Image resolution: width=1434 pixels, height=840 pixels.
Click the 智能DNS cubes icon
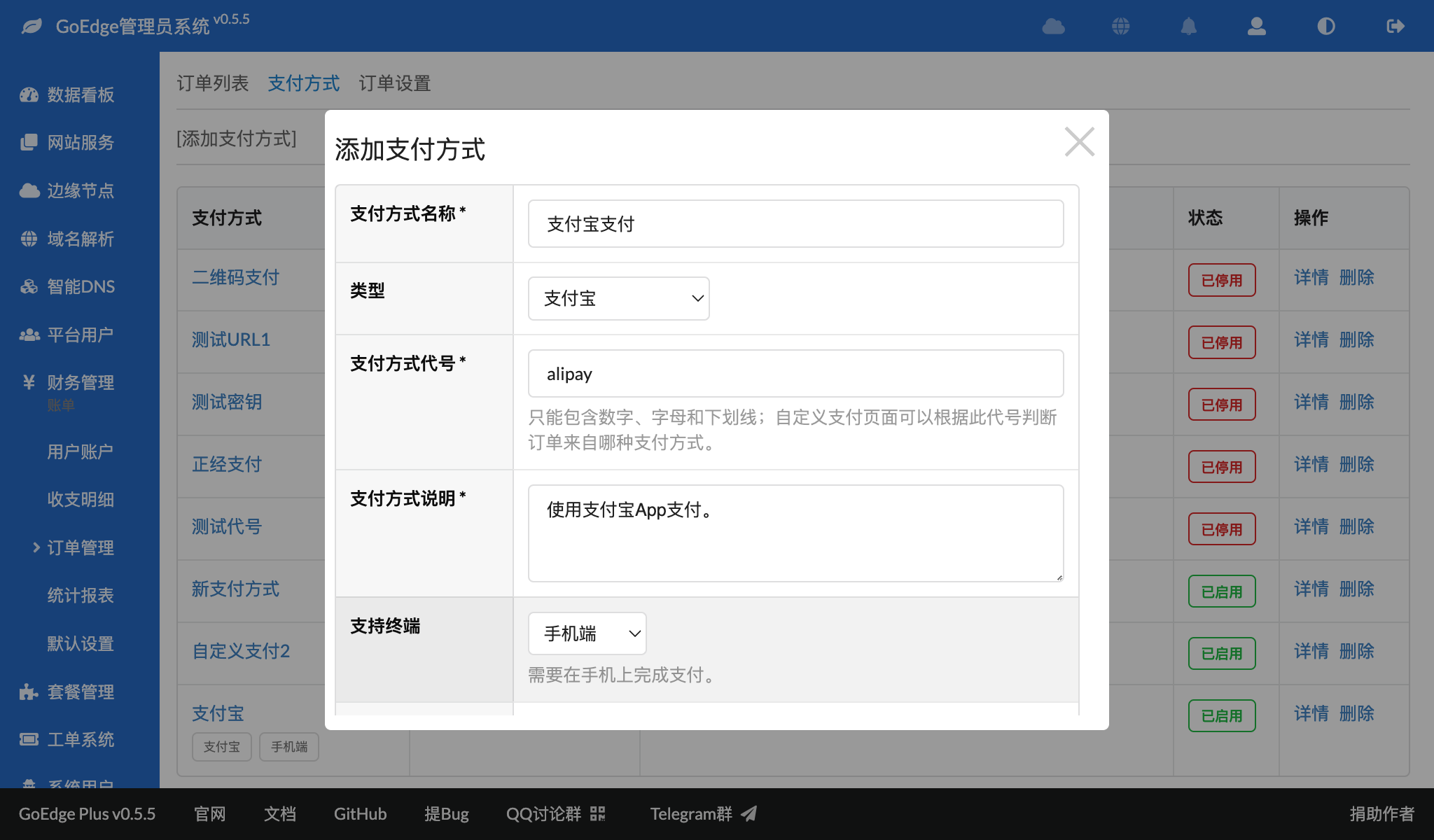29,286
